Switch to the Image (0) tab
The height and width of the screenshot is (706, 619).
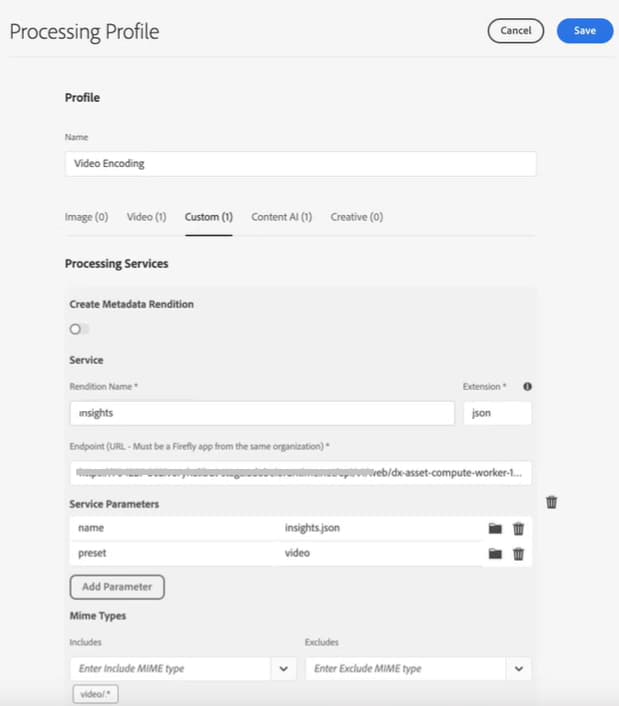[86, 217]
